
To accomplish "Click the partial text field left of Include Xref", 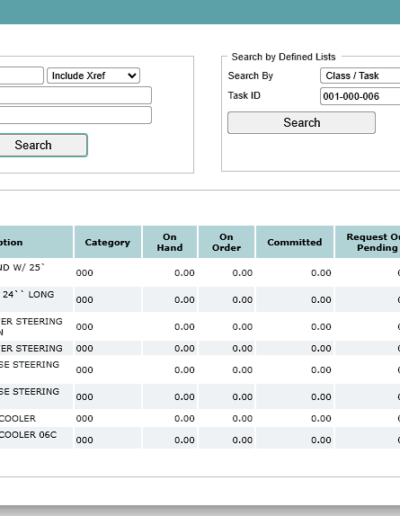I will coord(22,76).
